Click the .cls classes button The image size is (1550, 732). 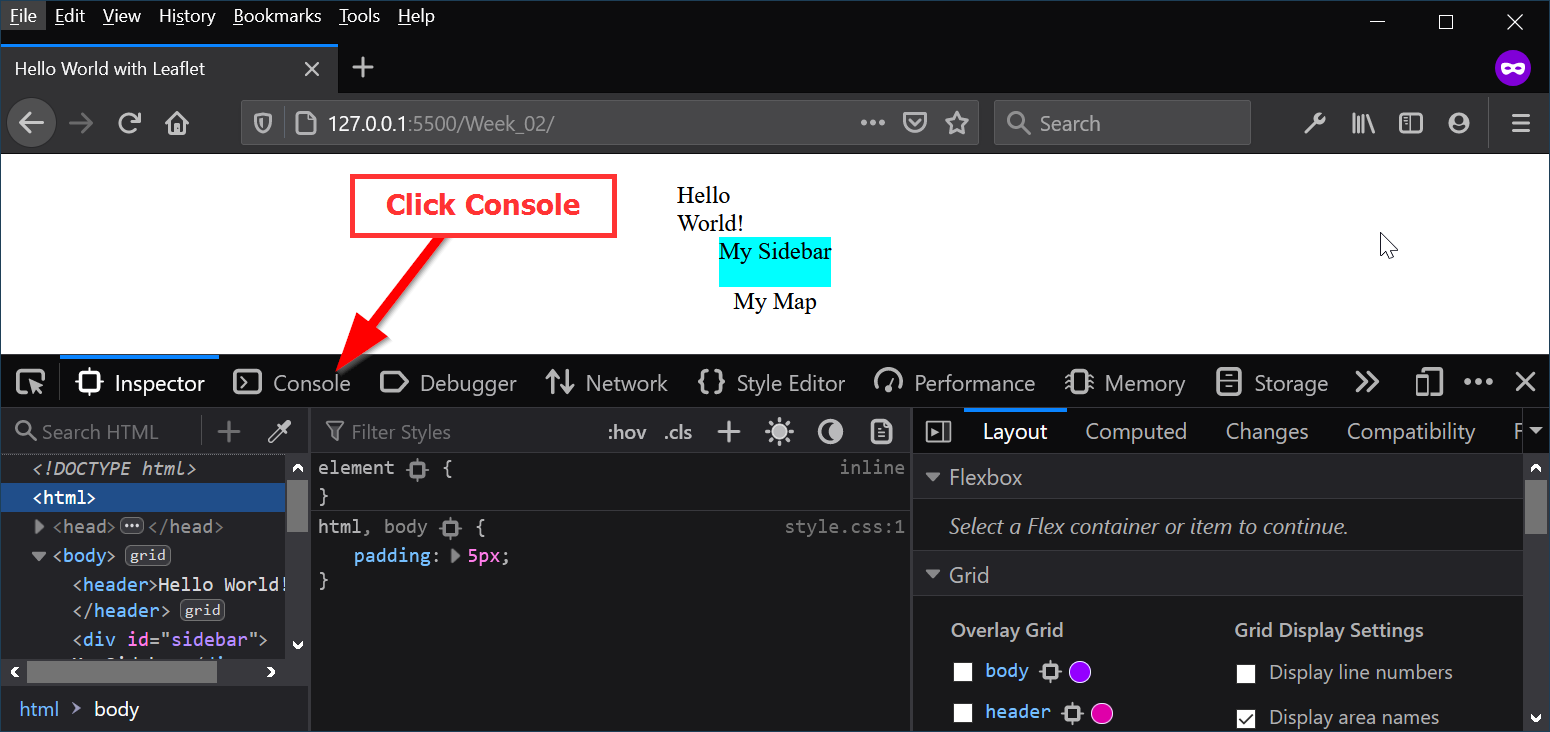coord(678,432)
